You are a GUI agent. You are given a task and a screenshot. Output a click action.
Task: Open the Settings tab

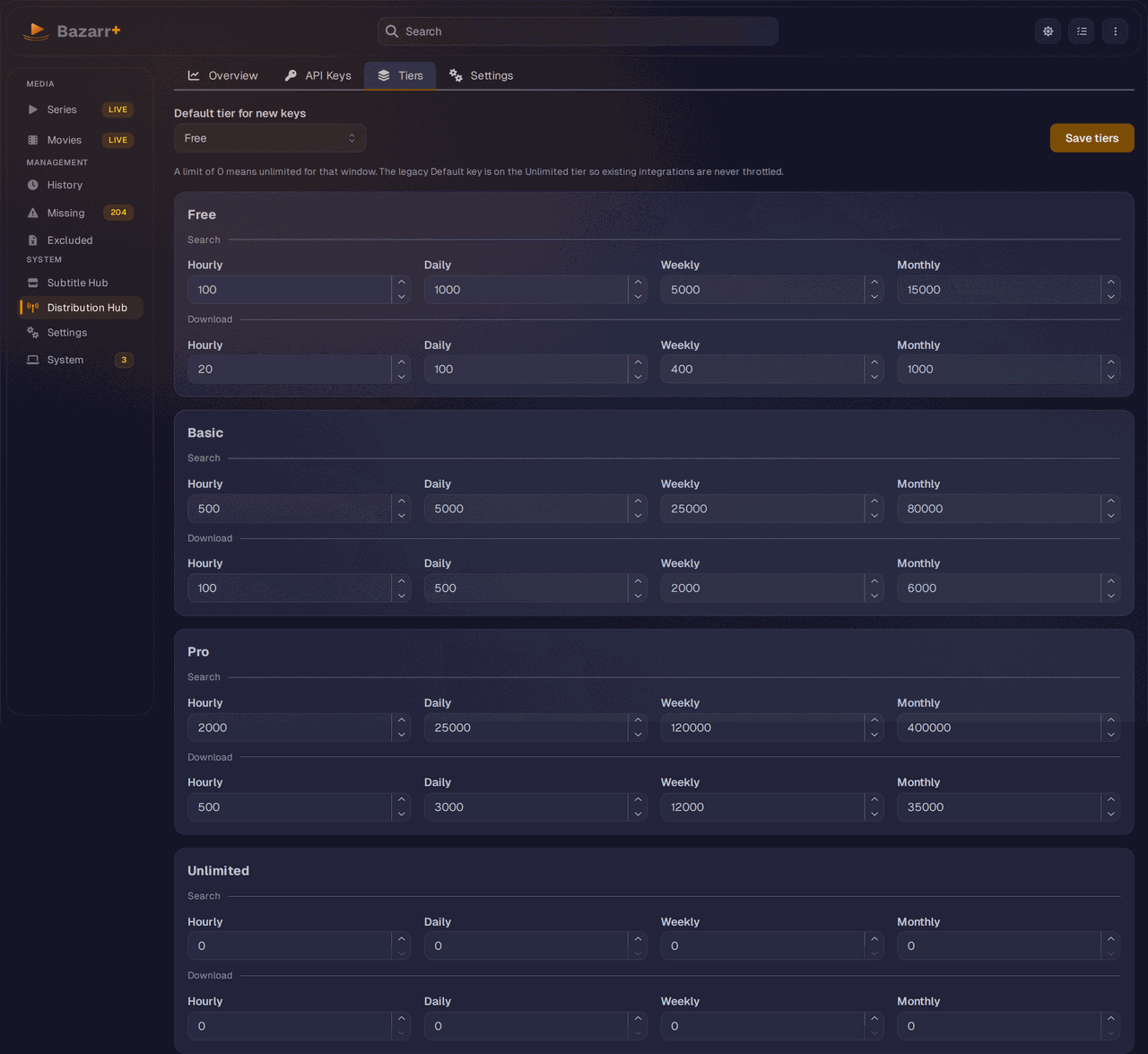pyautogui.click(x=481, y=75)
